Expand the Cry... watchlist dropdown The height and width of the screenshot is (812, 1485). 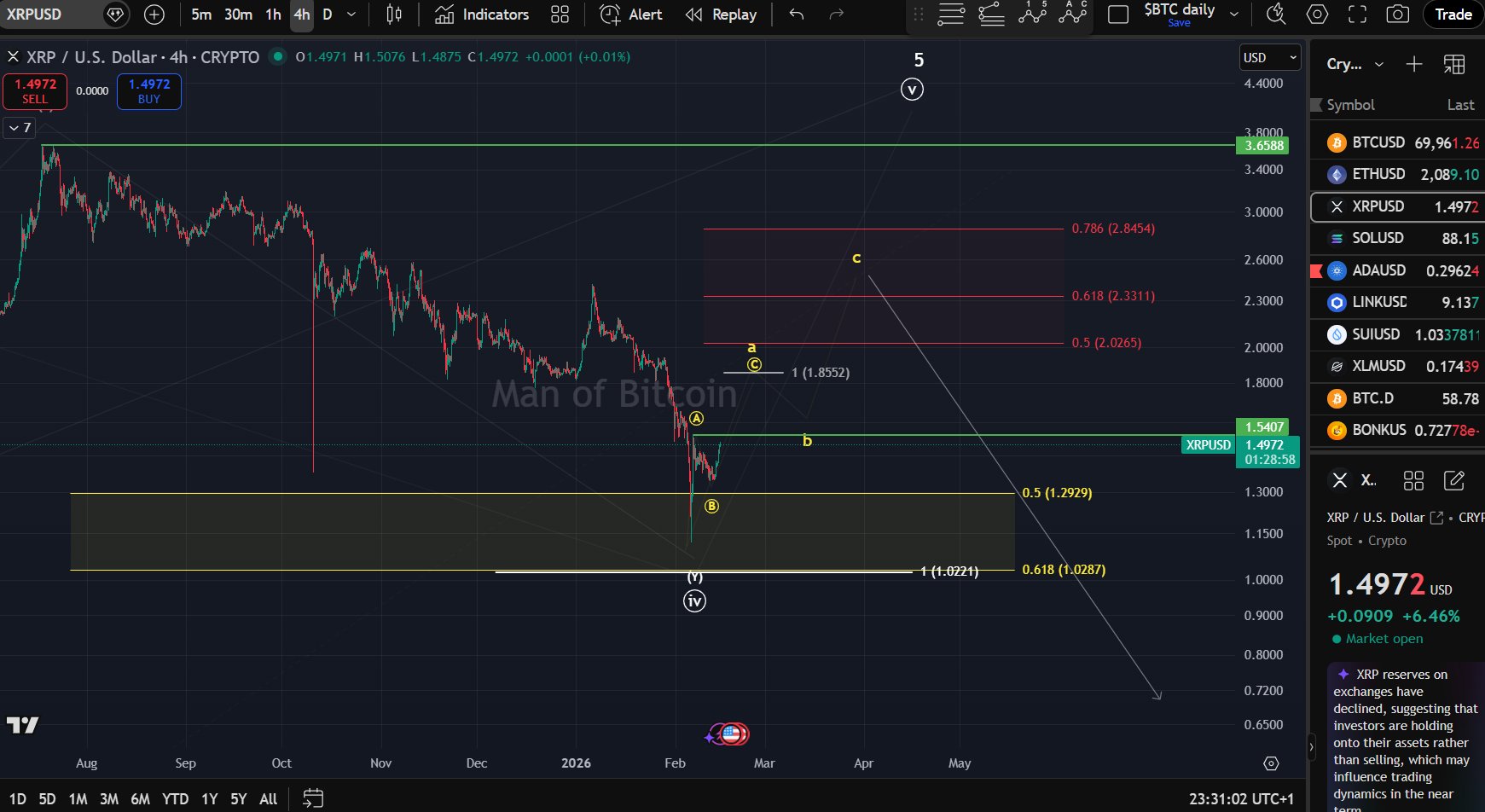click(1354, 64)
